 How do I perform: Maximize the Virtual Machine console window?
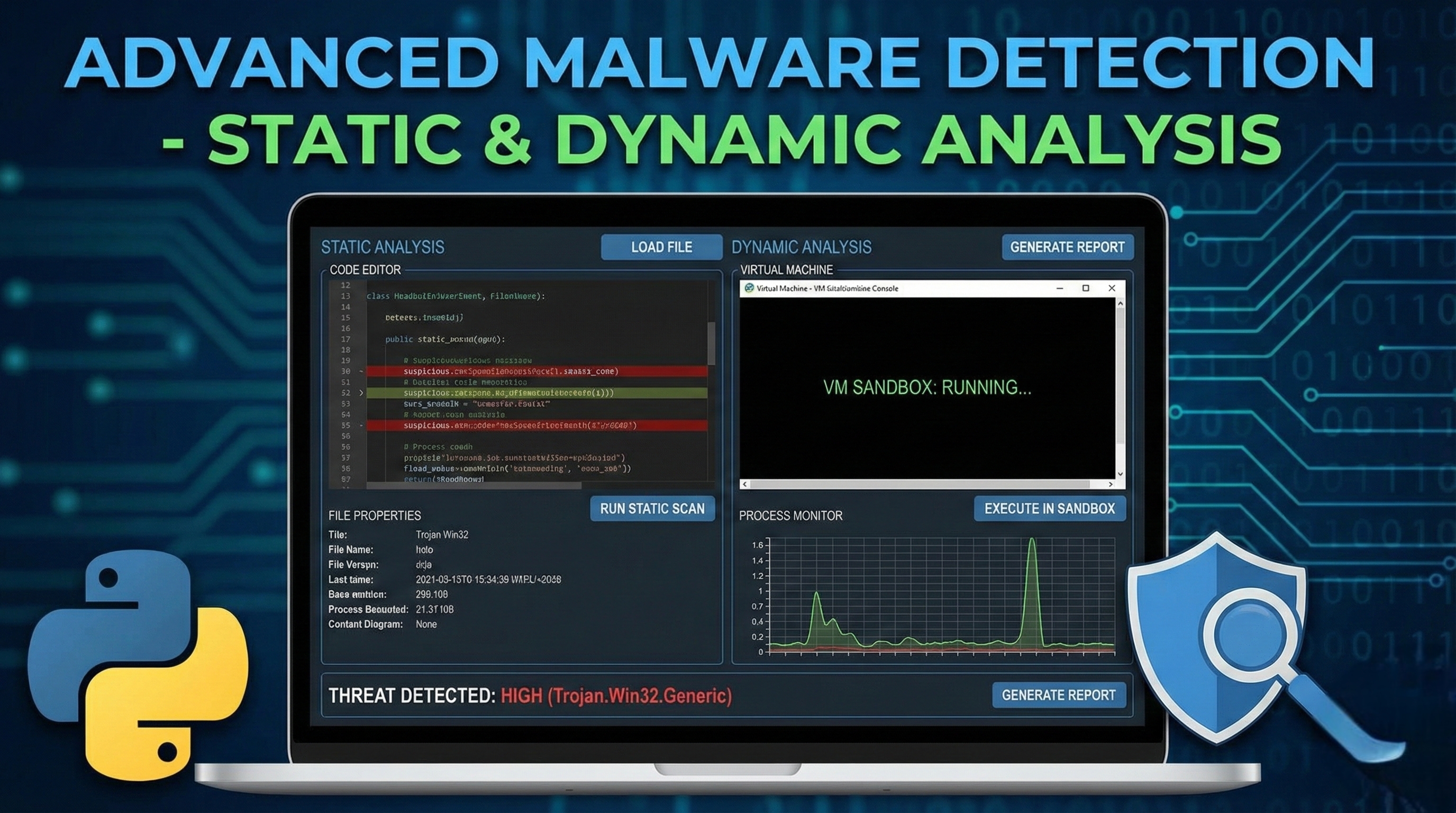click(1085, 288)
